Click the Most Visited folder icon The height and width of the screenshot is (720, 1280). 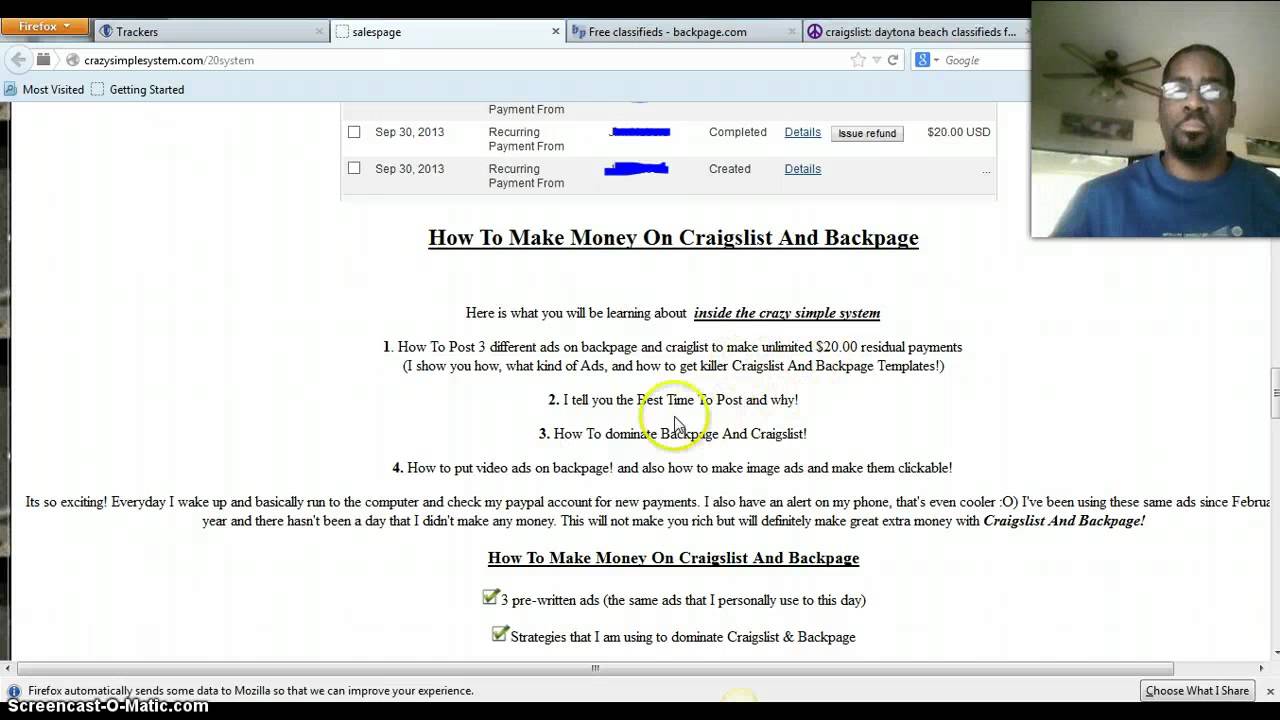11,89
